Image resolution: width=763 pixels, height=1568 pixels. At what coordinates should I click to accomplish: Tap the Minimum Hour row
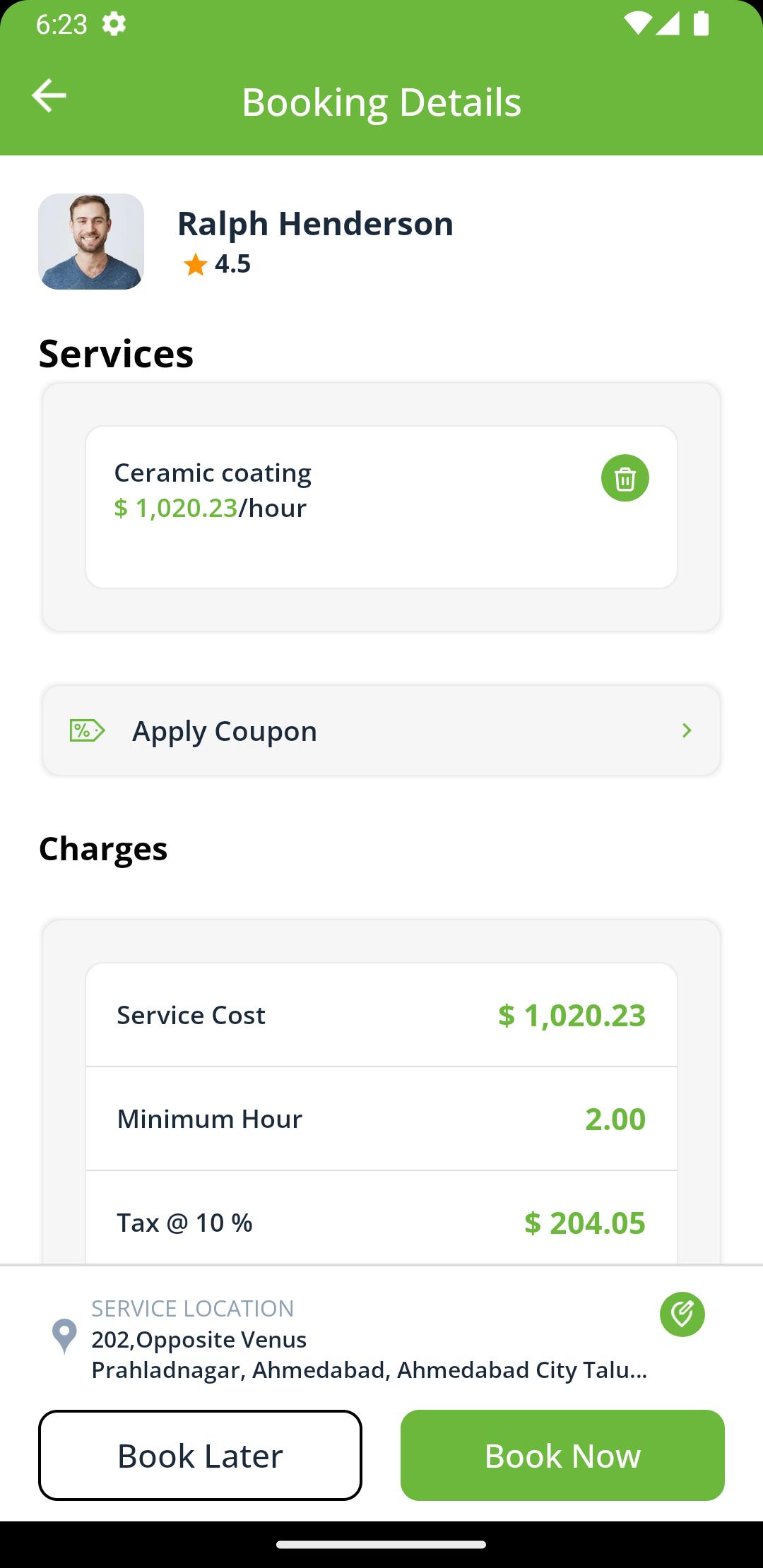tap(381, 1119)
